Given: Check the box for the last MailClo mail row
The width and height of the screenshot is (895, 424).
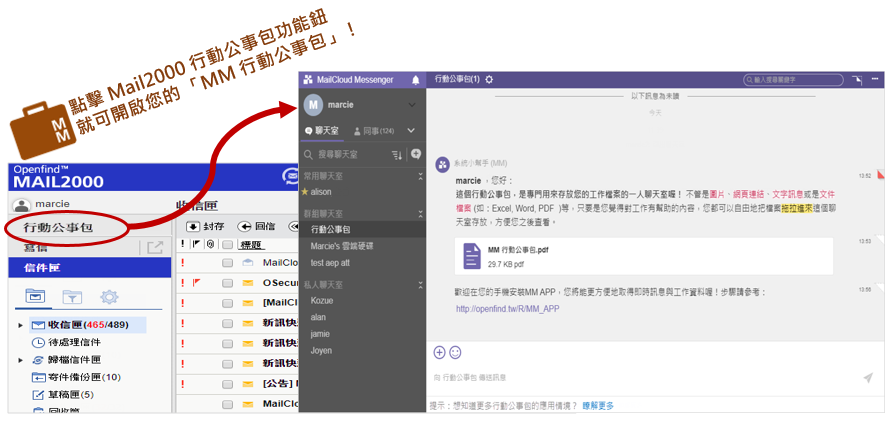Looking at the screenshot, I should tap(228, 404).
